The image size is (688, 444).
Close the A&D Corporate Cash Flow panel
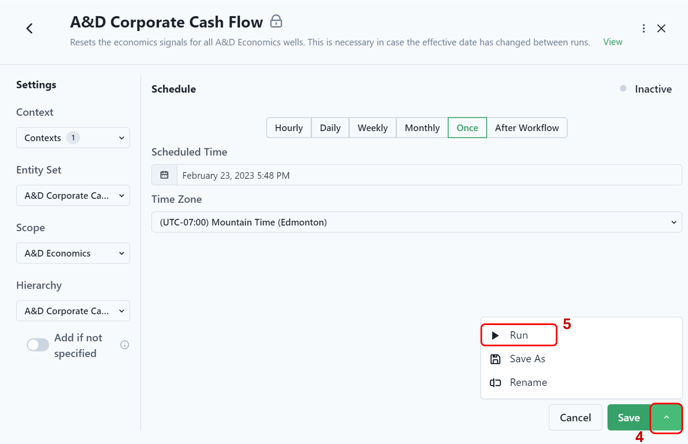(x=661, y=29)
